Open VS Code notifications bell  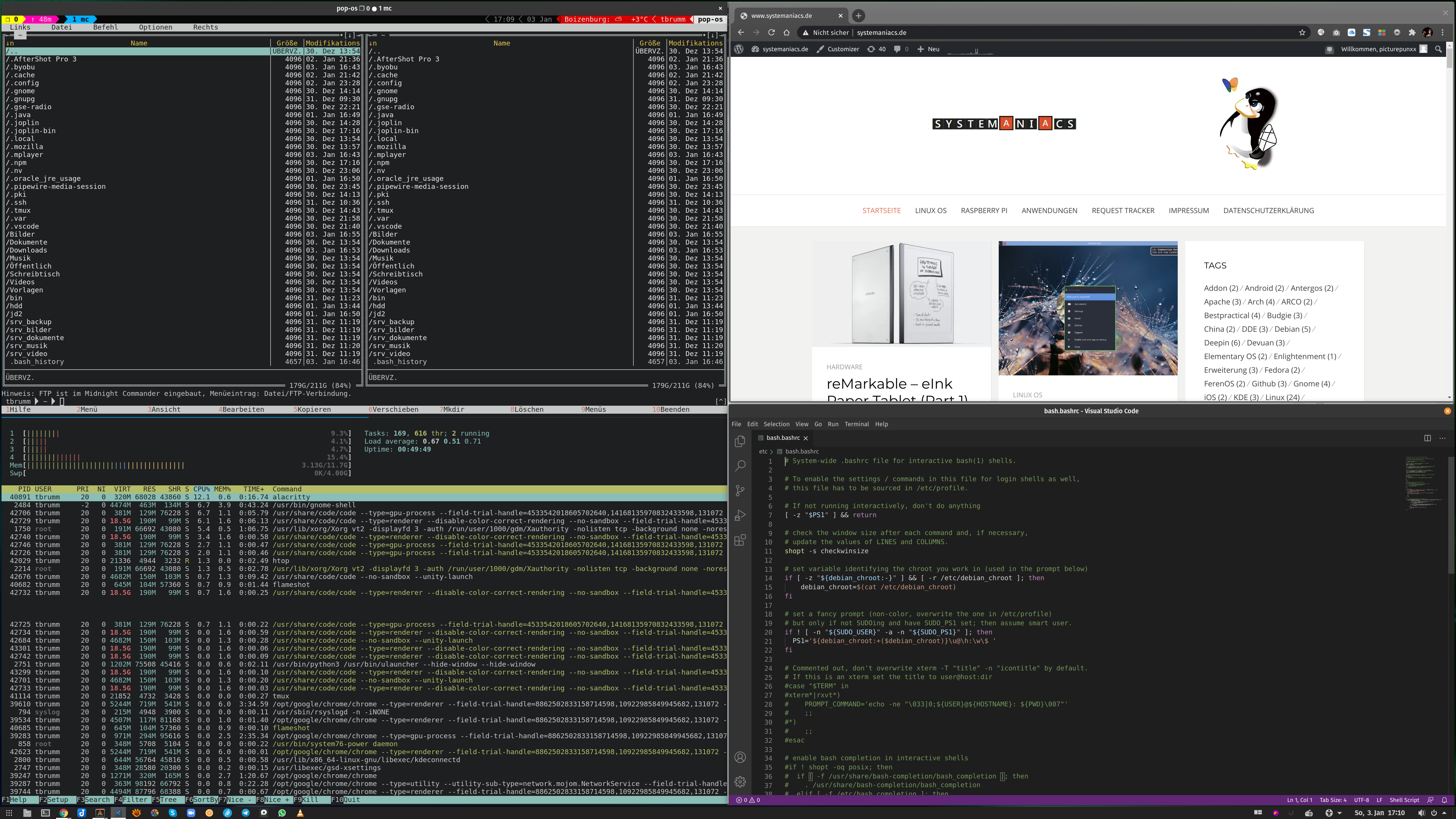[x=1444, y=800]
